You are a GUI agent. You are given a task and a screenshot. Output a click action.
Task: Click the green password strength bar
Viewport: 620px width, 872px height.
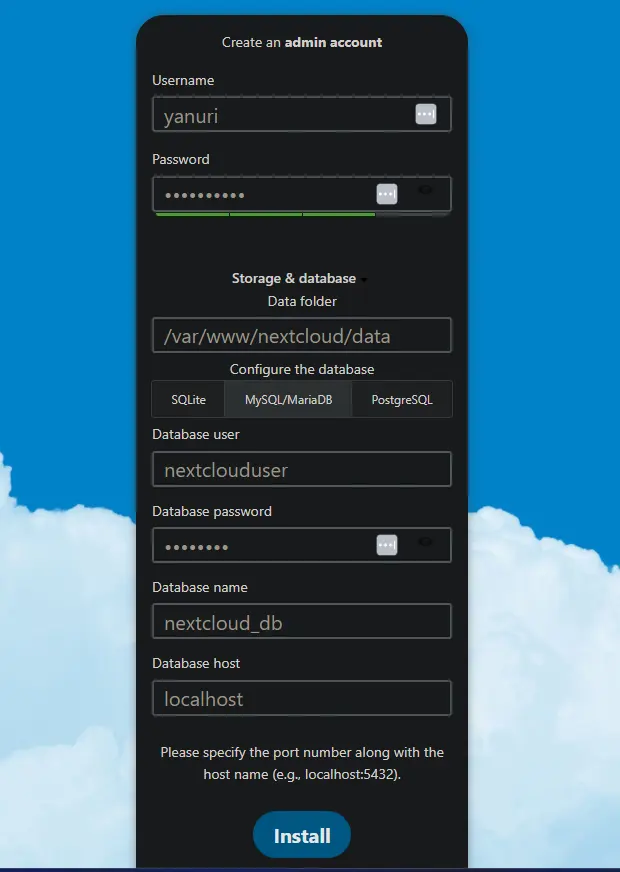click(266, 214)
